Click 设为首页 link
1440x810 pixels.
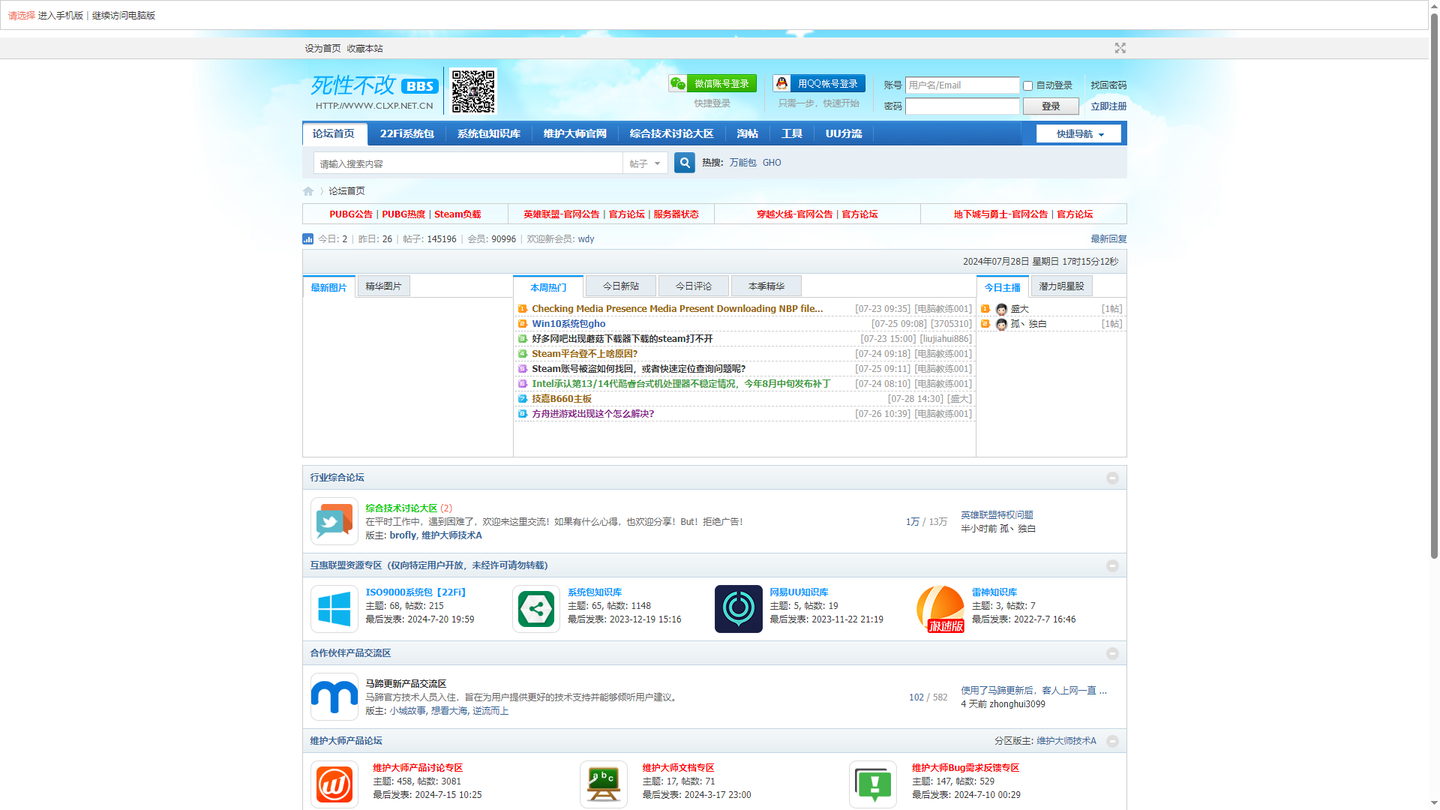pos(323,49)
